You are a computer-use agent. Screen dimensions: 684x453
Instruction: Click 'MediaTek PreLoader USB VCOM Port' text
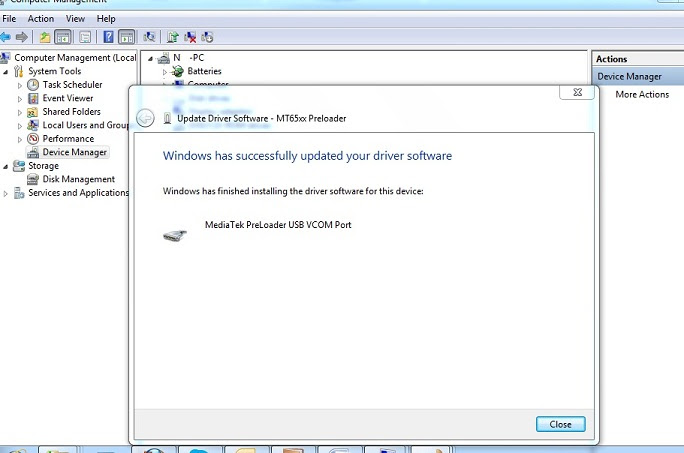coord(278,225)
